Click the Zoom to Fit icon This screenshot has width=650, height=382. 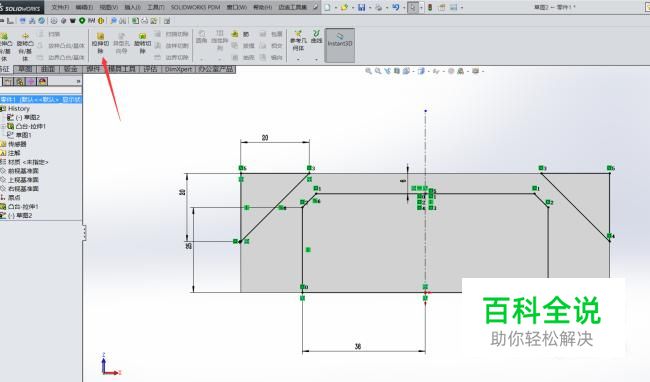[368, 71]
